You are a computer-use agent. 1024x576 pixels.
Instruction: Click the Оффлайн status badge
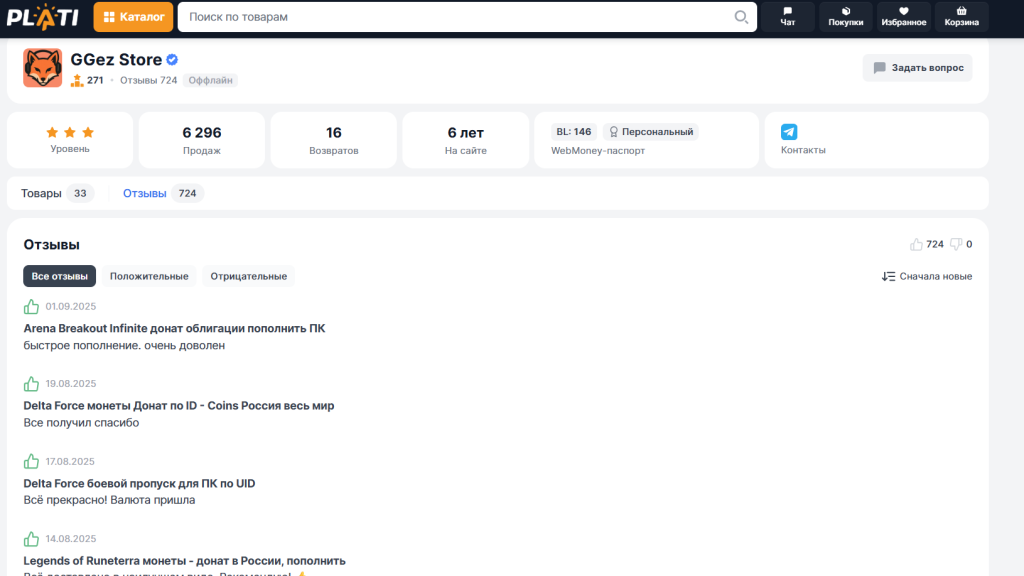[x=210, y=80]
